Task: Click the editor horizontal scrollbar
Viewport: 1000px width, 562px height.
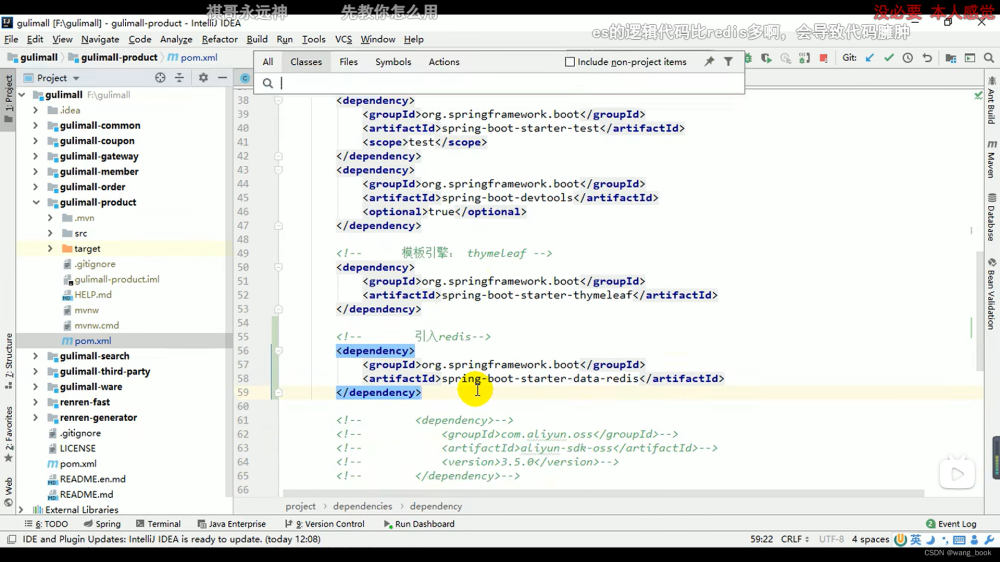Action: coord(603,494)
